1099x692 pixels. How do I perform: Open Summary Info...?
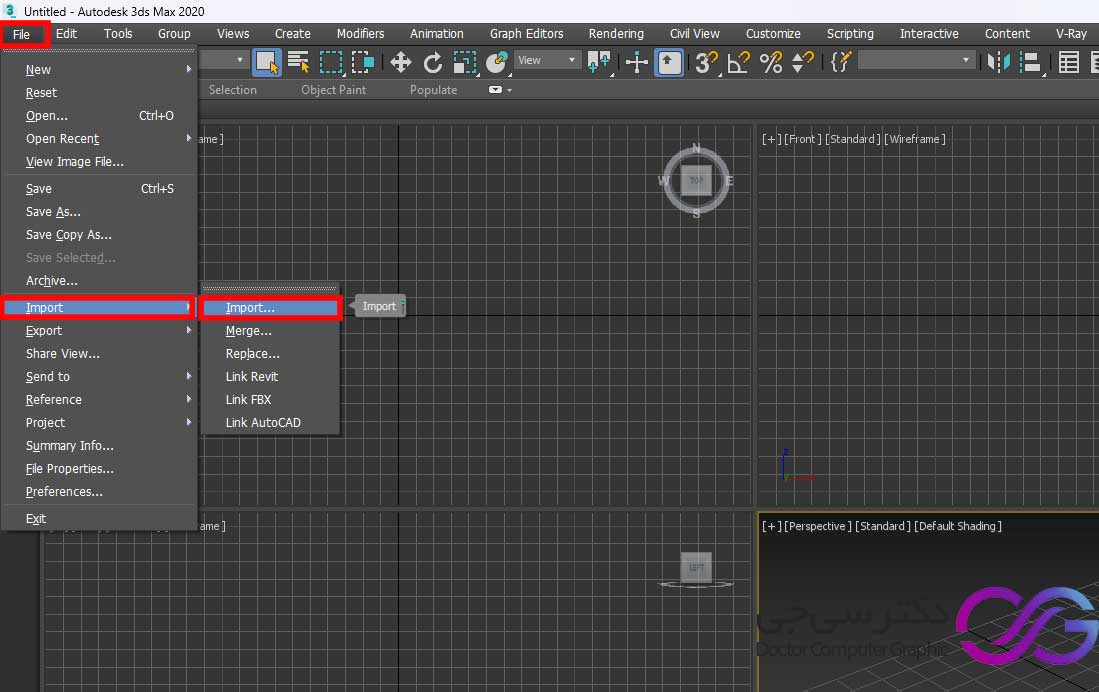(x=99, y=446)
